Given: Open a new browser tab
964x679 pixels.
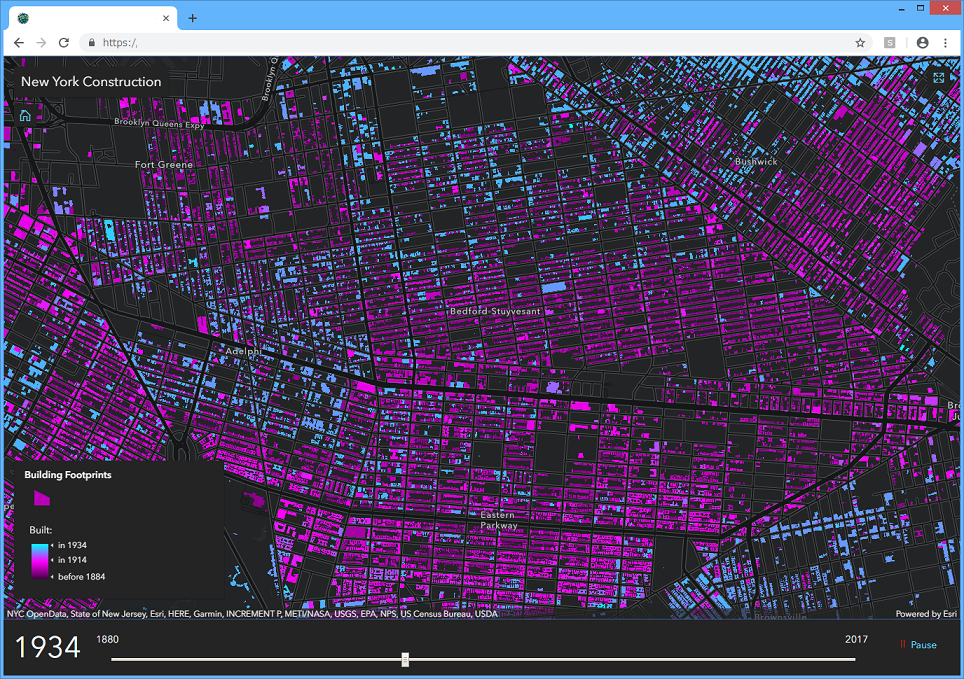Looking at the screenshot, I should (x=192, y=18).
